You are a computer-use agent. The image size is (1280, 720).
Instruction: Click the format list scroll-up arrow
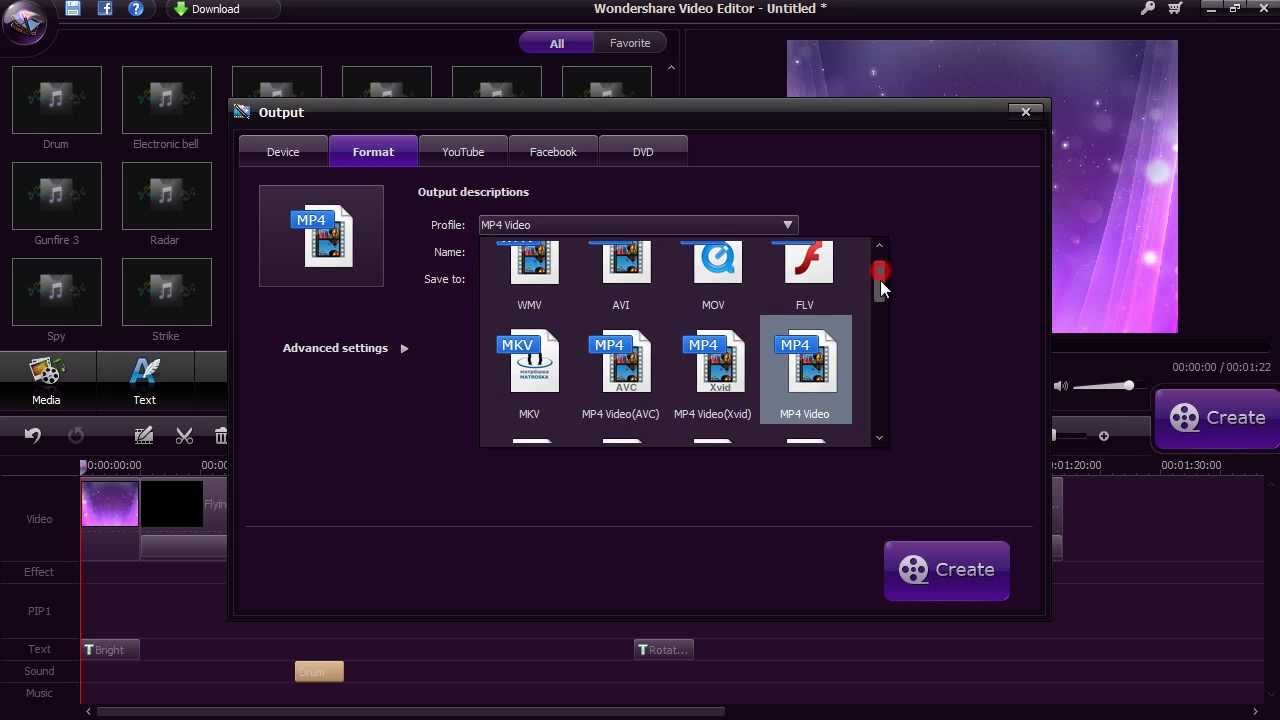[879, 245]
